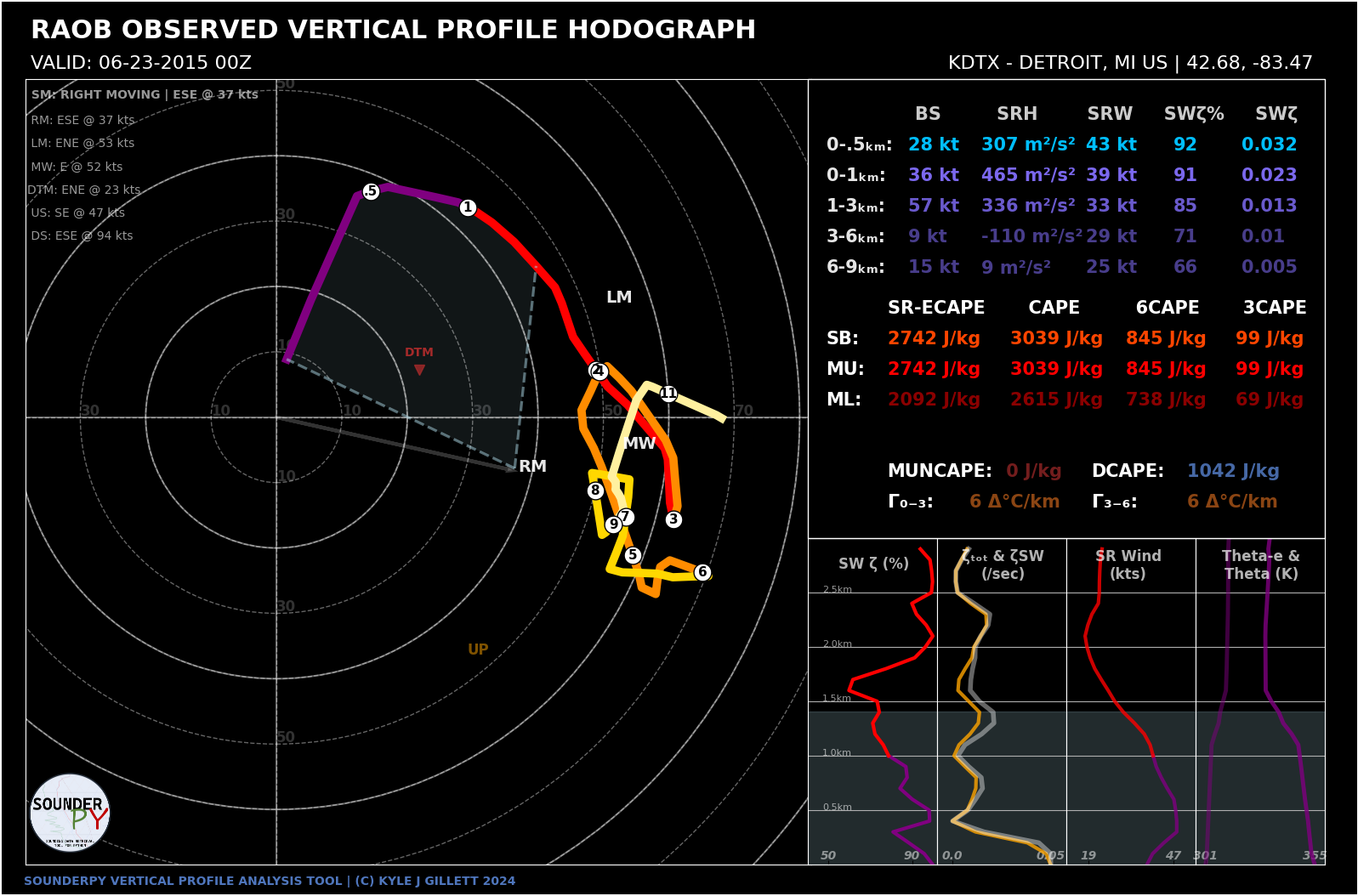Click the .5 km height marker on hodograph
Image resolution: width=1358 pixels, height=896 pixels.
click(x=371, y=191)
